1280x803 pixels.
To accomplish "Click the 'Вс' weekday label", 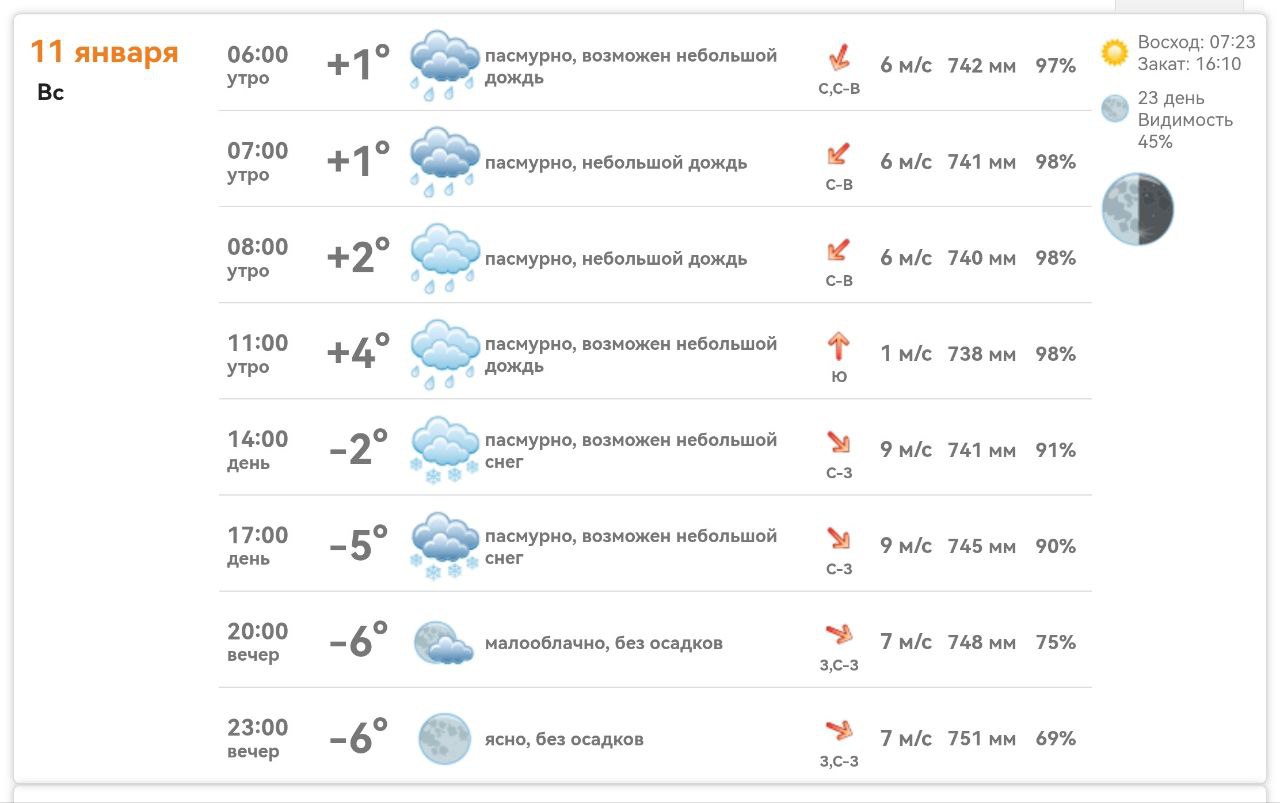I will click(x=51, y=93).
